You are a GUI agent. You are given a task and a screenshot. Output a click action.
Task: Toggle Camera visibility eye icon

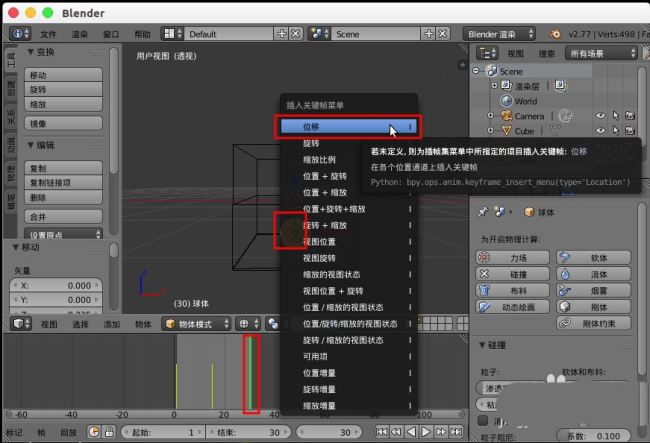coord(600,116)
